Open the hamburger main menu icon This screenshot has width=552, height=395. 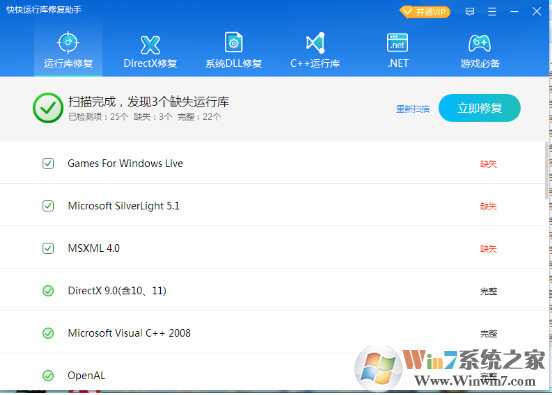tap(492, 12)
